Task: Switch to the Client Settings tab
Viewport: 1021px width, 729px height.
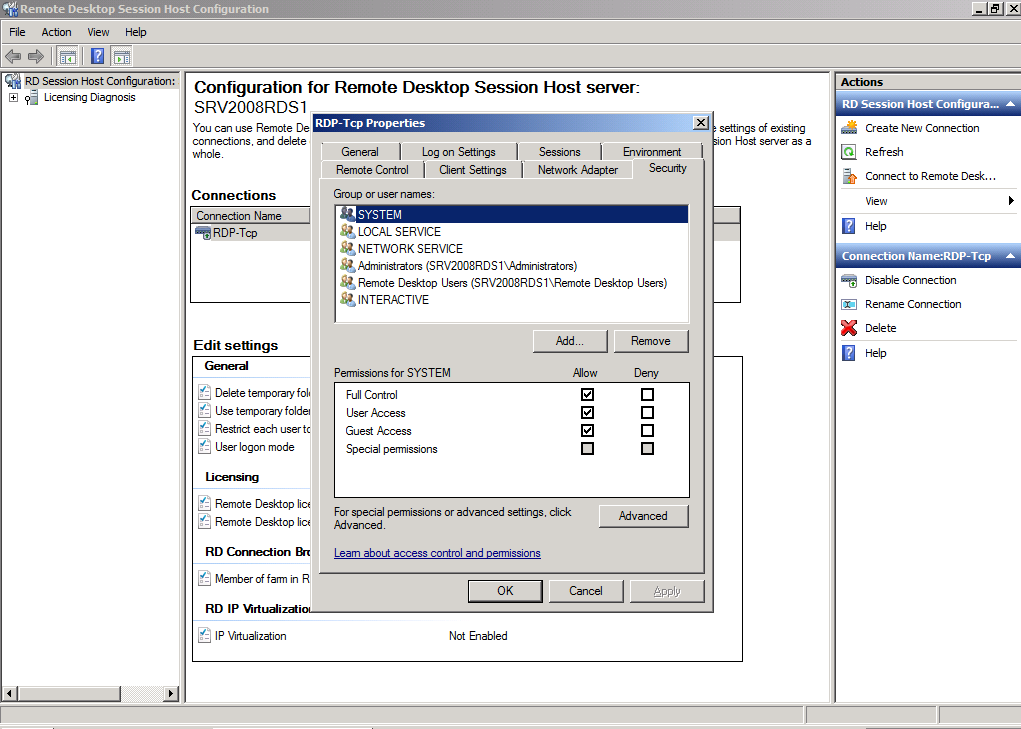Action: 473,170
